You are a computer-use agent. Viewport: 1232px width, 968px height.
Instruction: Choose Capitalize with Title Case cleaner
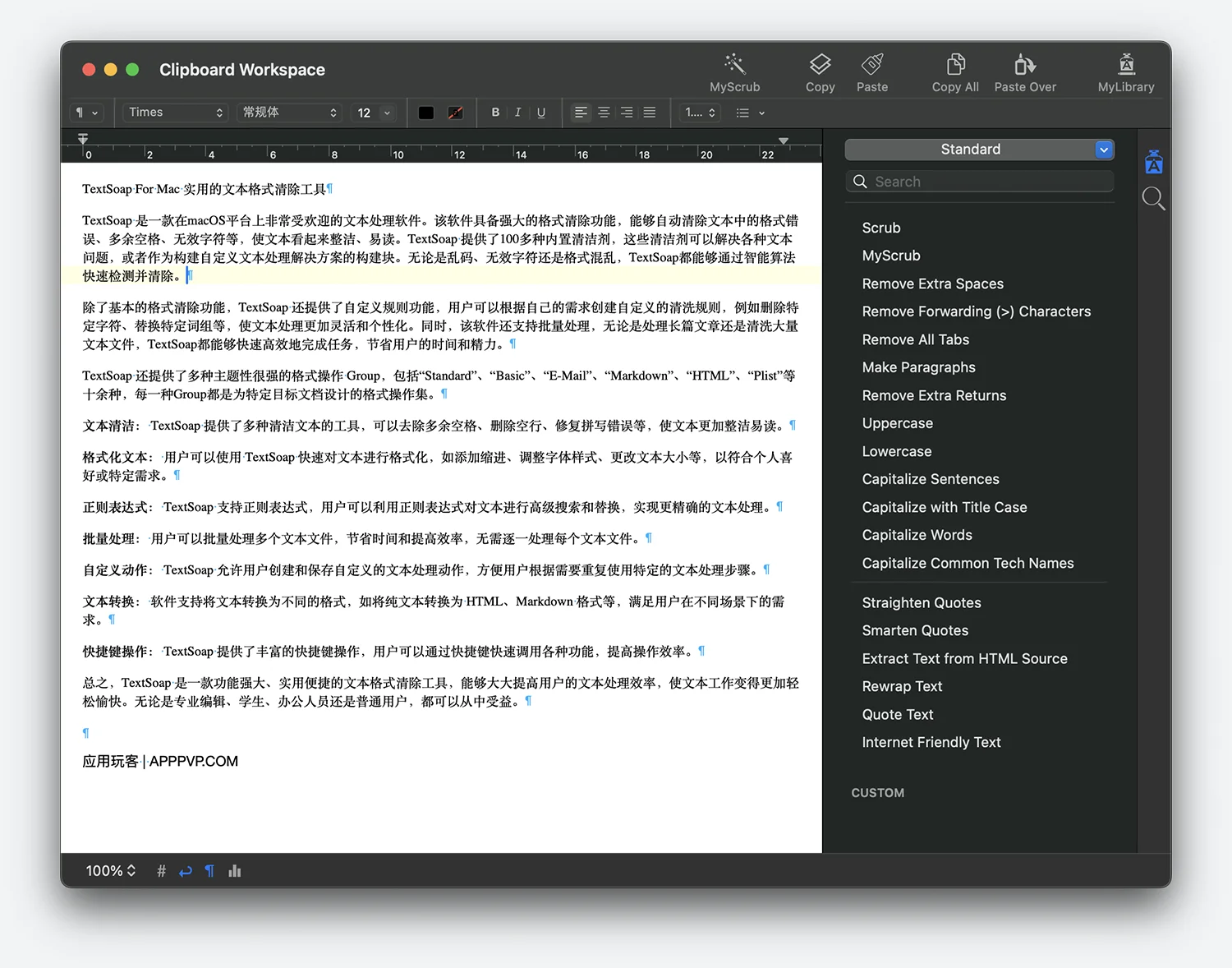(944, 507)
